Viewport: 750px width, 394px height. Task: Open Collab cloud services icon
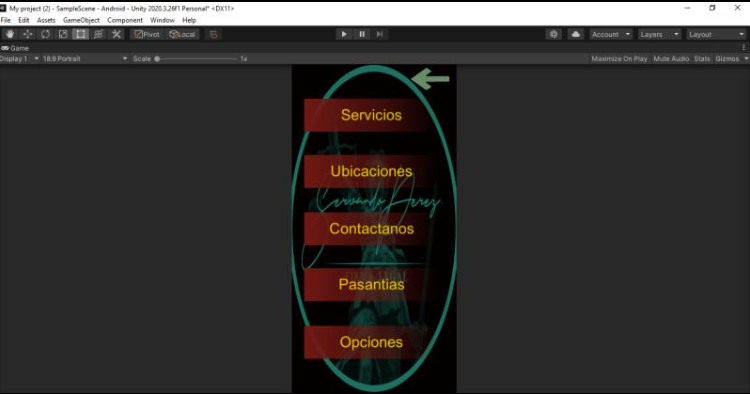tap(575, 34)
